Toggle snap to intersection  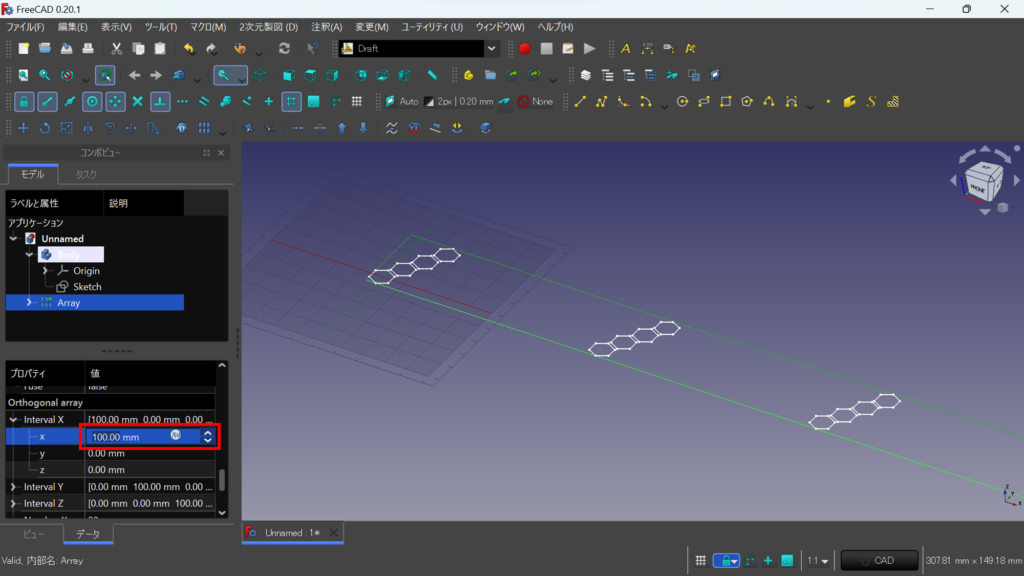tap(137, 101)
